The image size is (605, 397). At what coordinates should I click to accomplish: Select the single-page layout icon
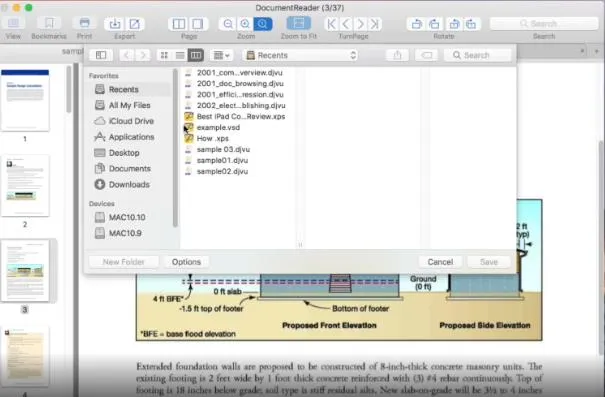198,24
